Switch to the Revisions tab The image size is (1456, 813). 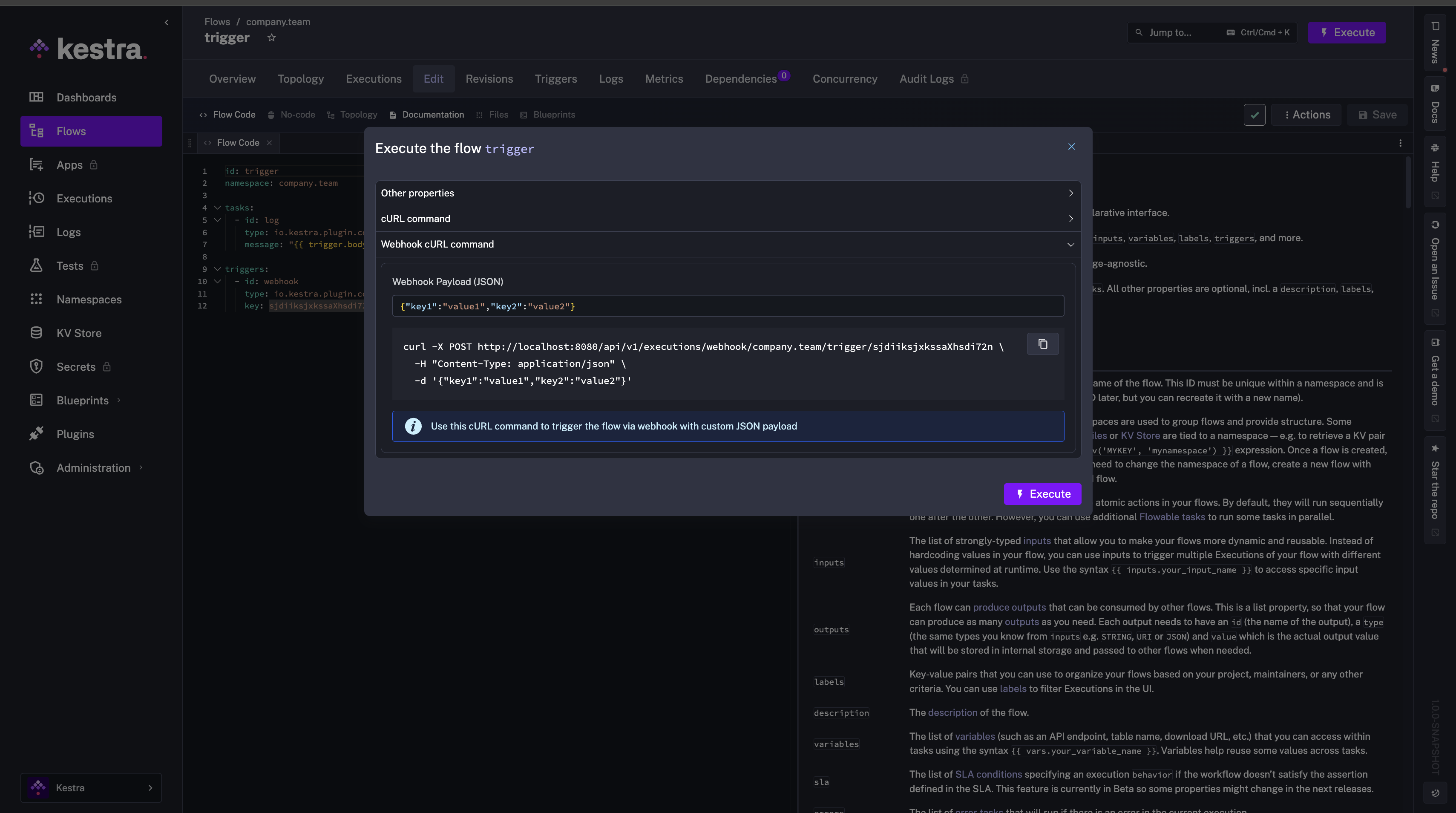489,78
